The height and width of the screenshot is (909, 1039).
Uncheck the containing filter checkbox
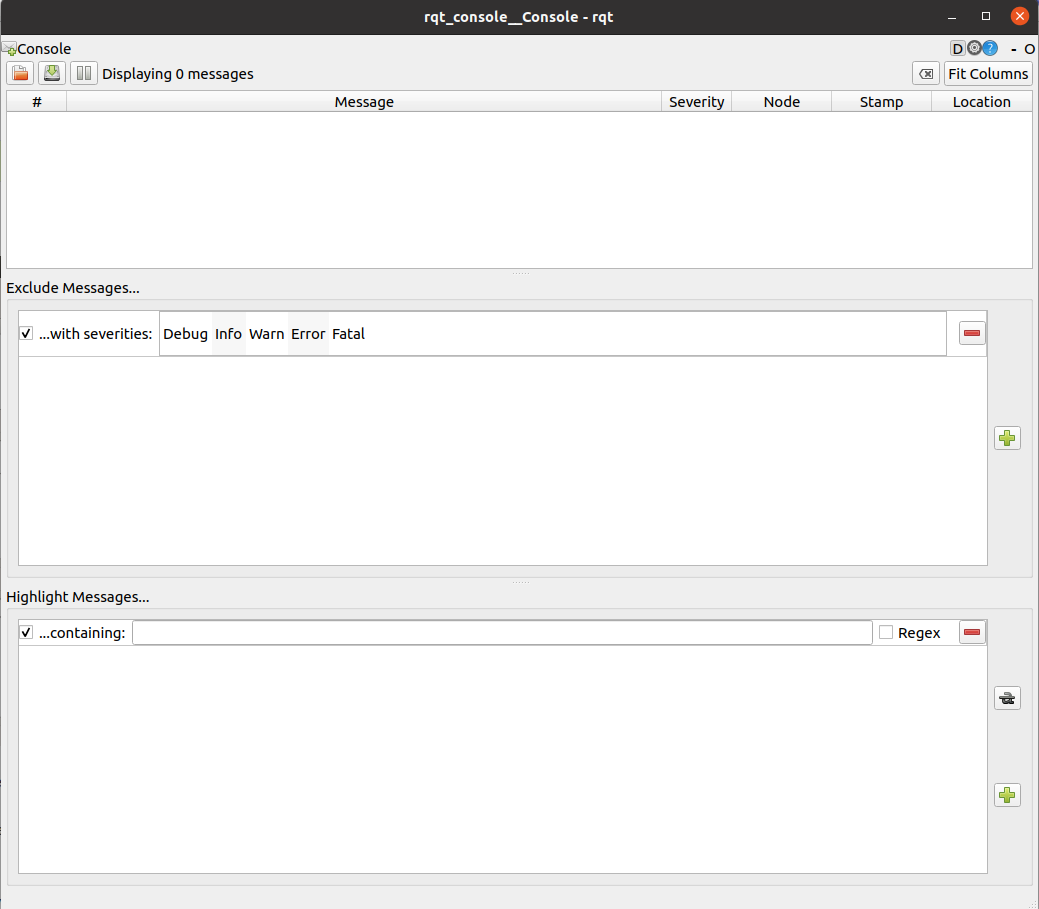click(27, 633)
